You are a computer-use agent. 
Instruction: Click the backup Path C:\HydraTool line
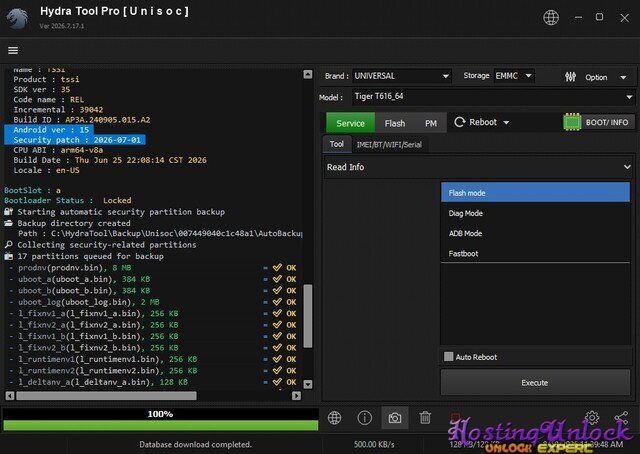pyautogui.click(x=160, y=234)
